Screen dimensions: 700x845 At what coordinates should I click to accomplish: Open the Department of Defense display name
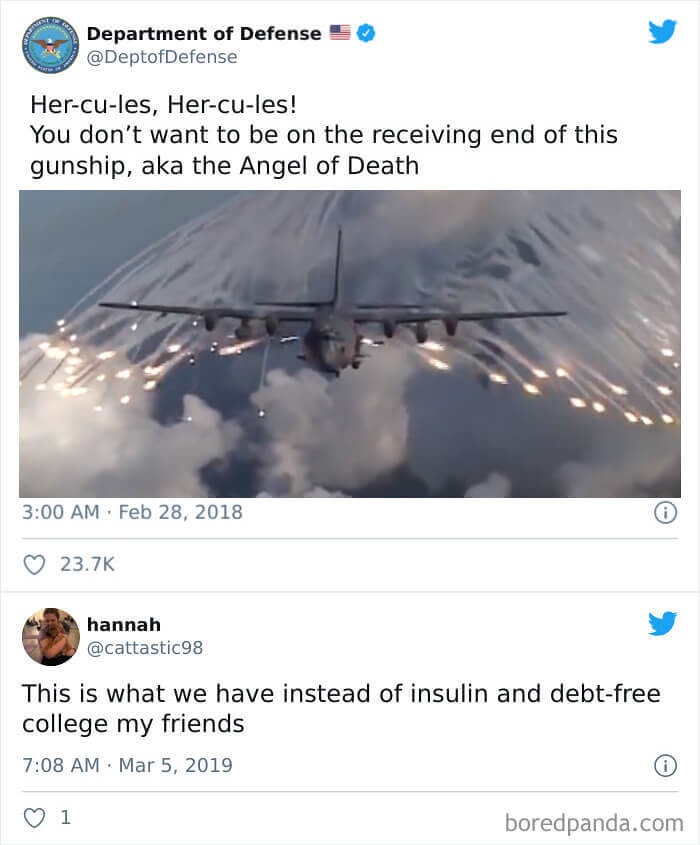(x=204, y=33)
